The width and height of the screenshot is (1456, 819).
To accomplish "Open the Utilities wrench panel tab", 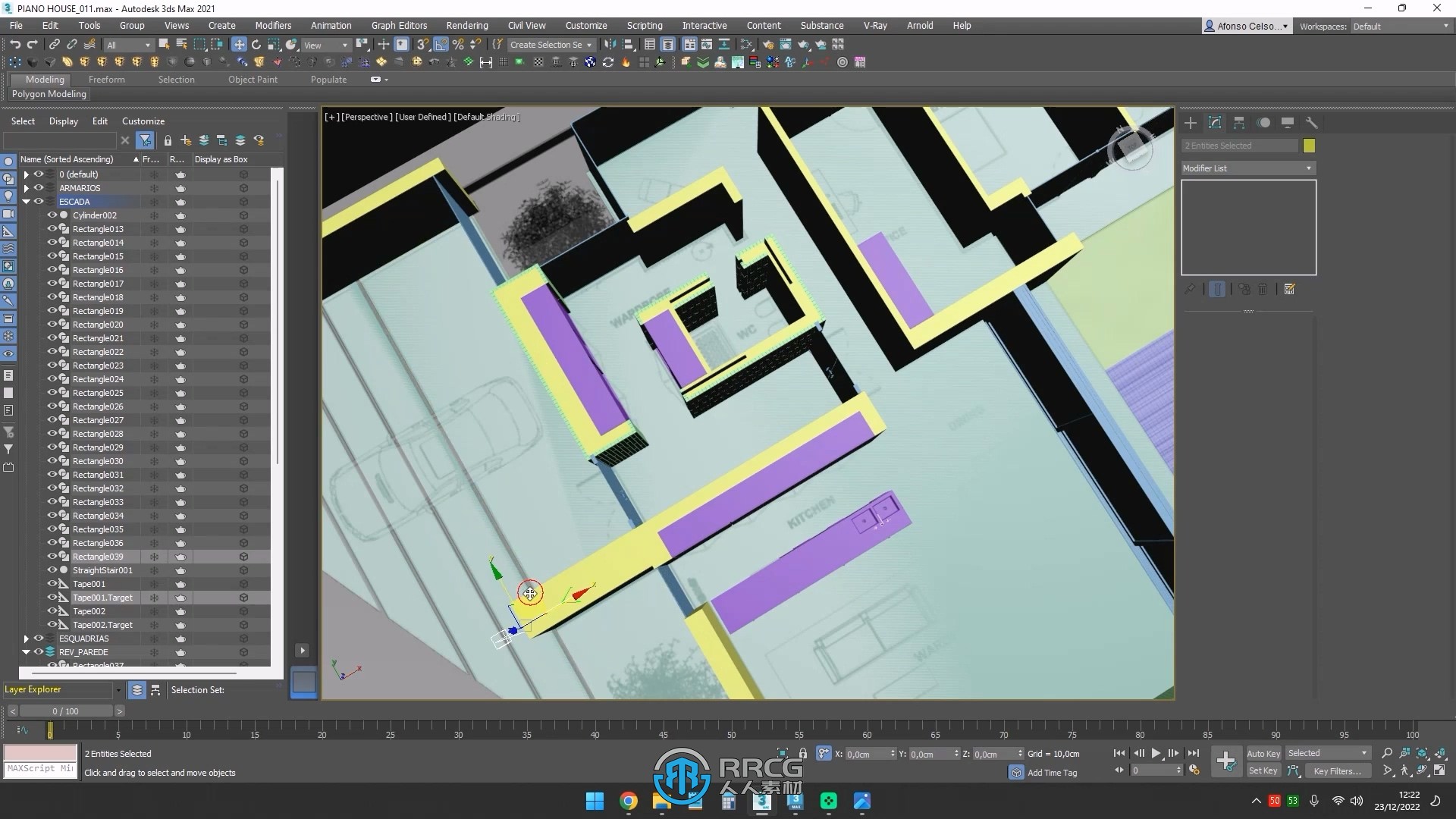I will coord(1312,123).
